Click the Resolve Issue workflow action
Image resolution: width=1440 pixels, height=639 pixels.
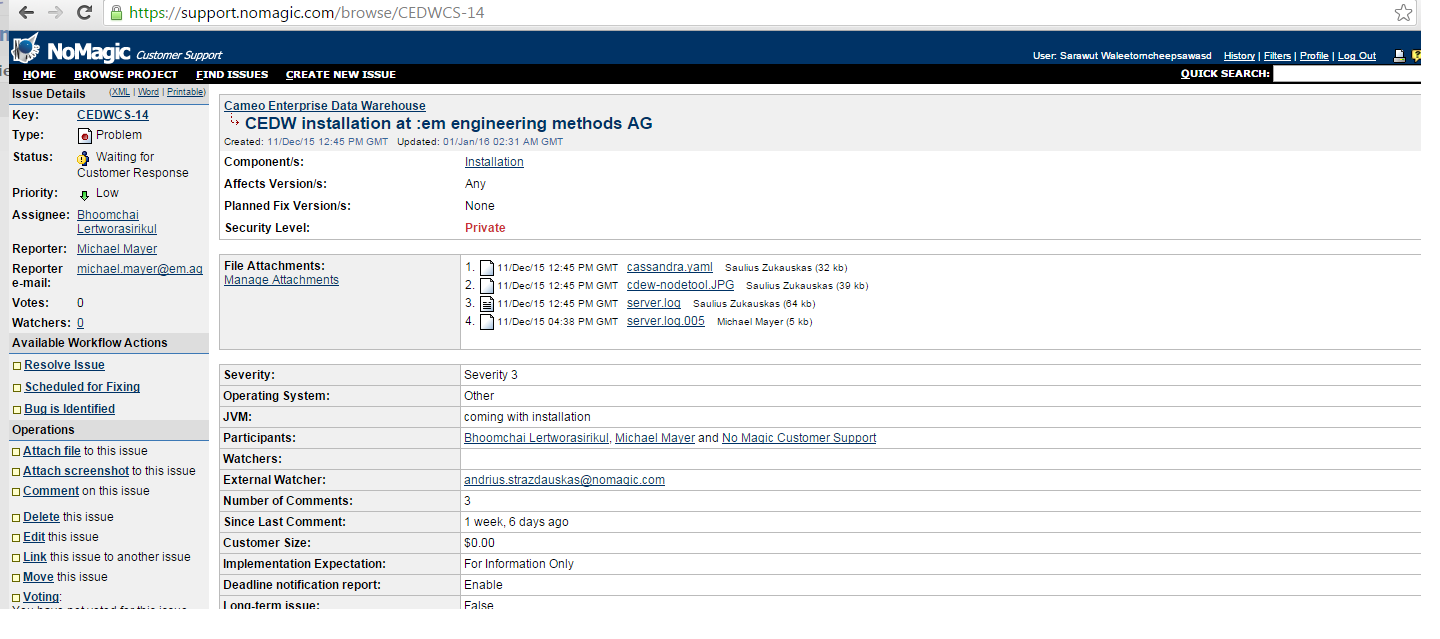(64, 365)
